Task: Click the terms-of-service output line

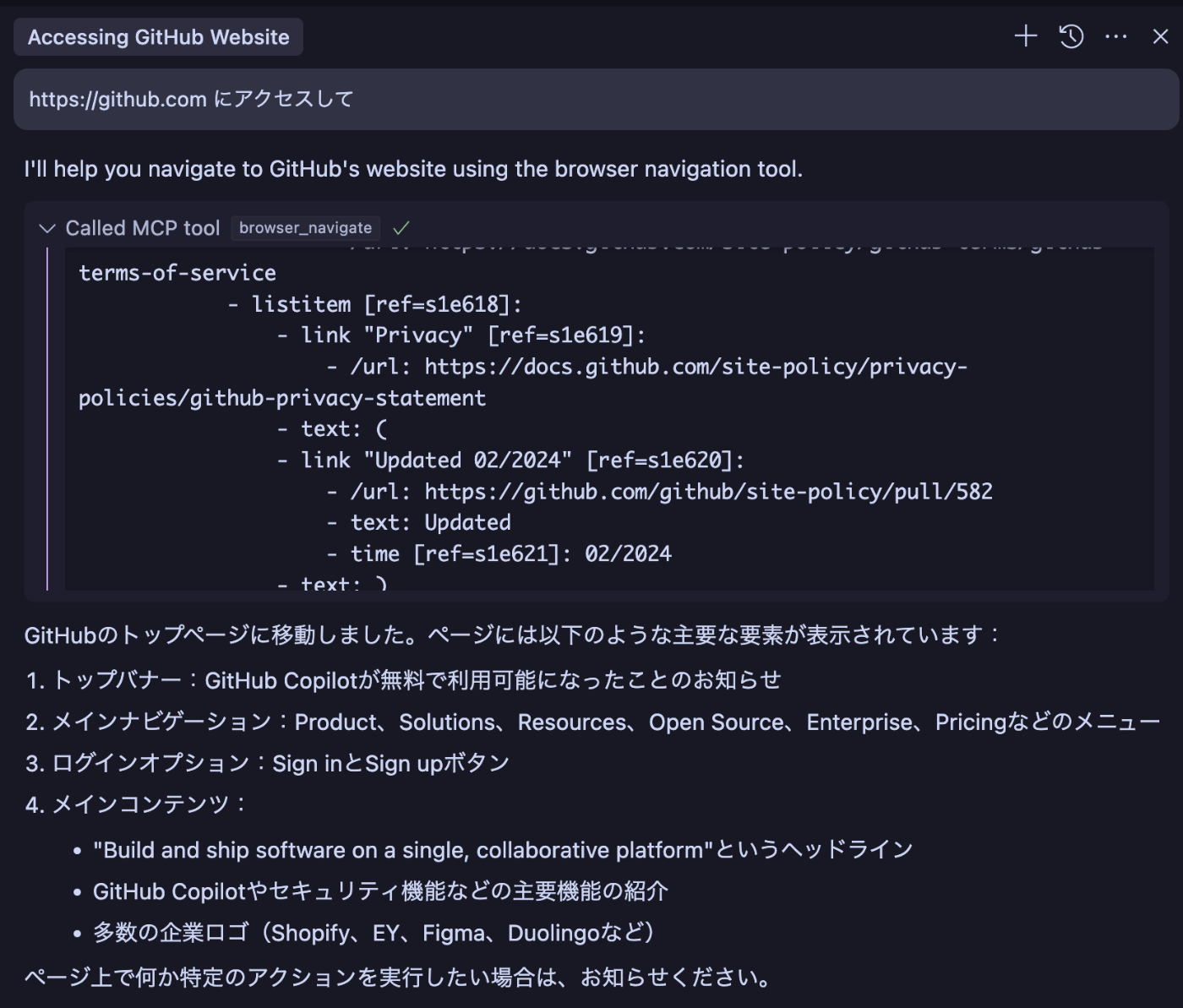Action: click(x=177, y=273)
